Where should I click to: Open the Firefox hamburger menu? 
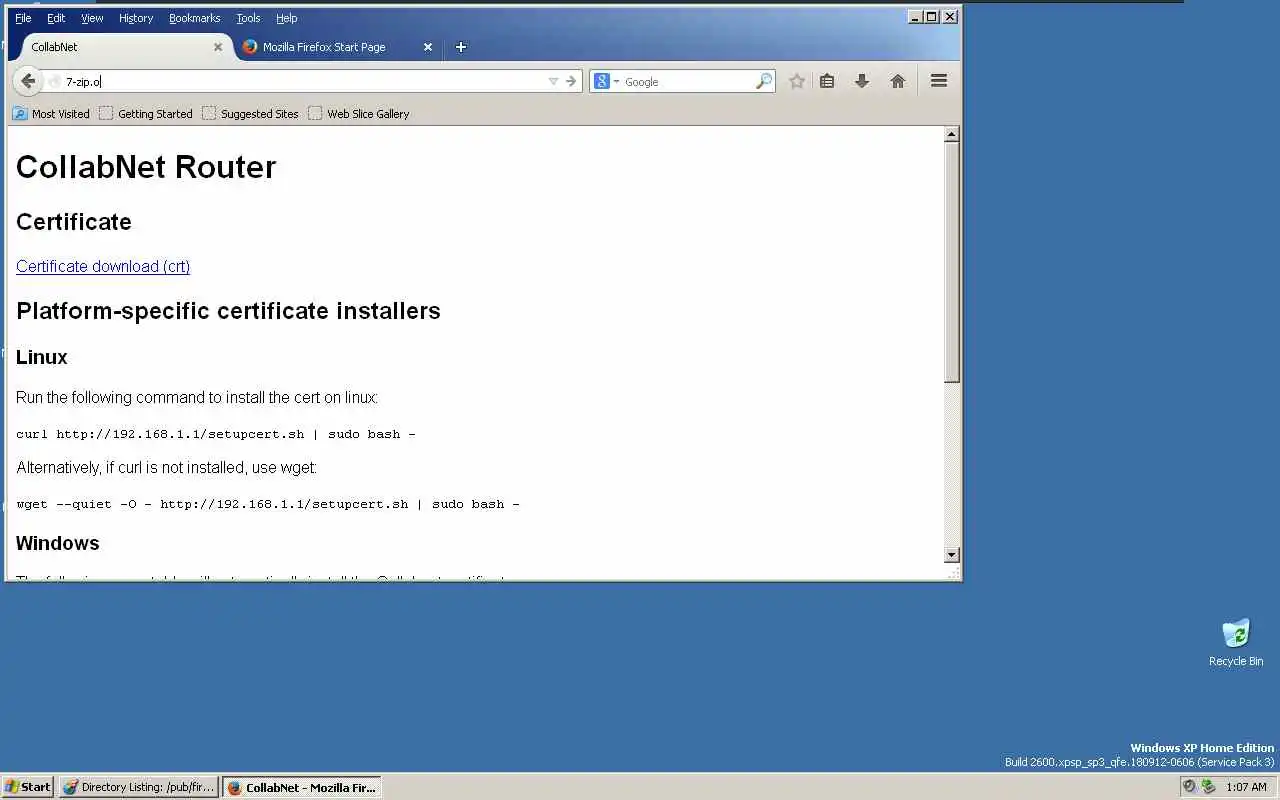pyautogui.click(x=939, y=81)
